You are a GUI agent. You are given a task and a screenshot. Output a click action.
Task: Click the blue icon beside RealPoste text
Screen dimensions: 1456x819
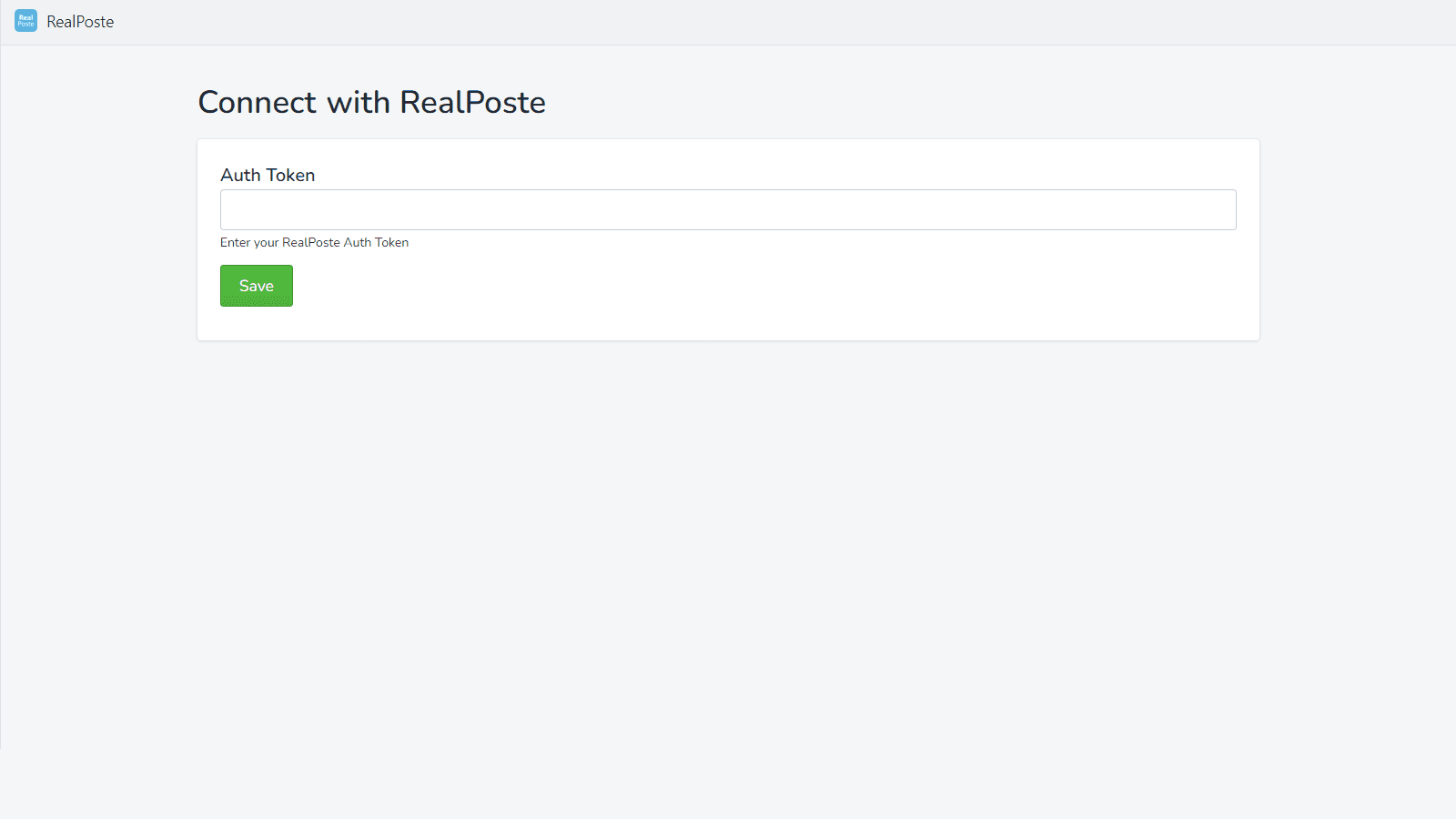point(25,20)
